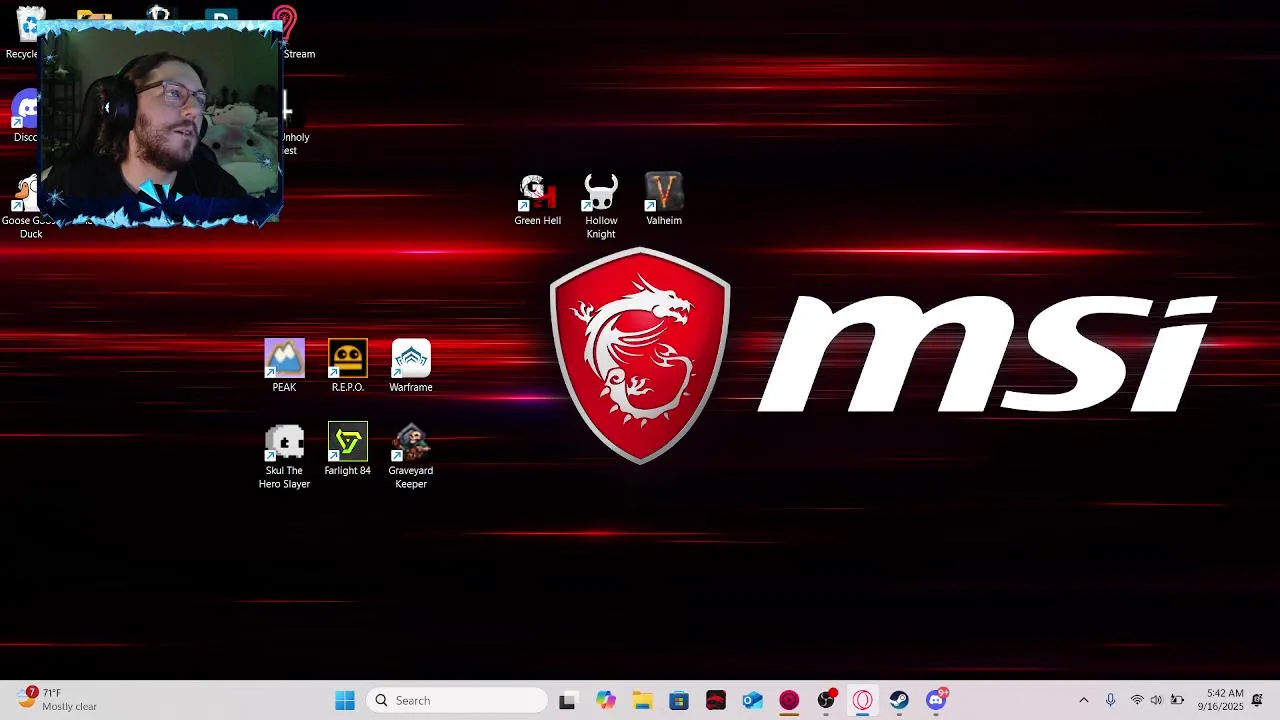Select the Goose Goose Duck icon
Image resolution: width=1280 pixels, height=720 pixels.
[24, 207]
